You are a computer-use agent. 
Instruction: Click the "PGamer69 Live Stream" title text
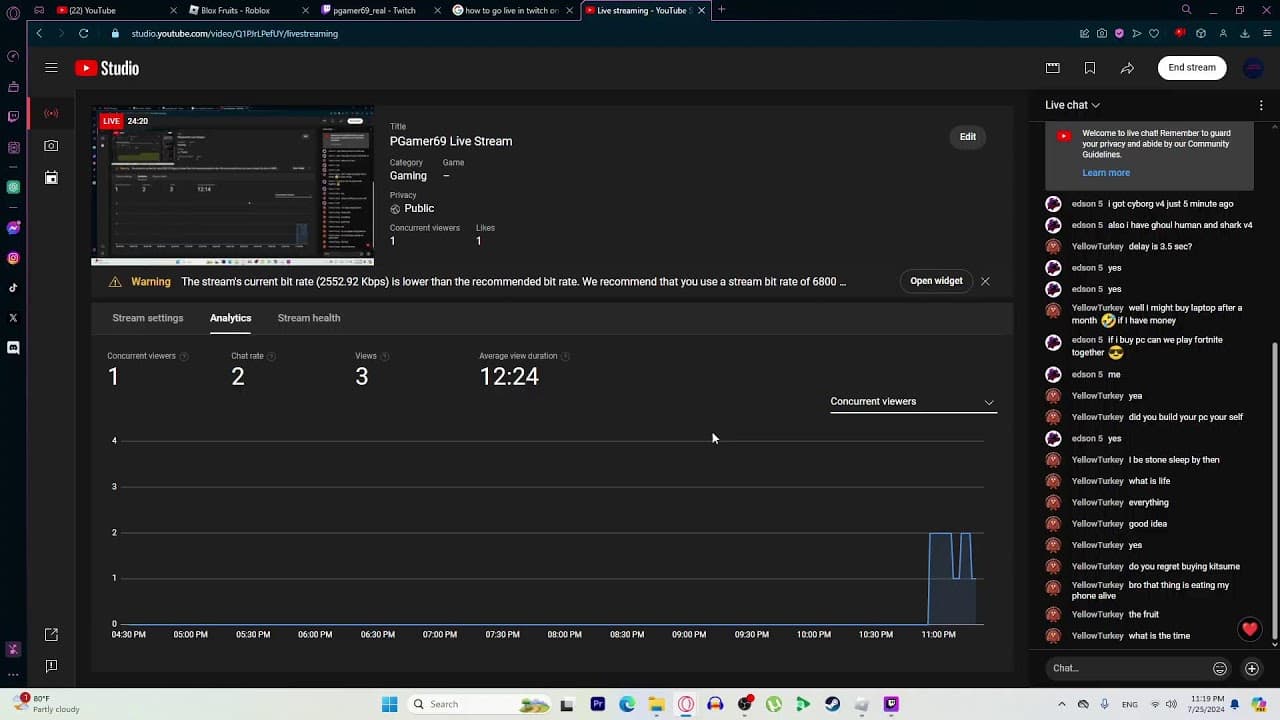click(451, 141)
